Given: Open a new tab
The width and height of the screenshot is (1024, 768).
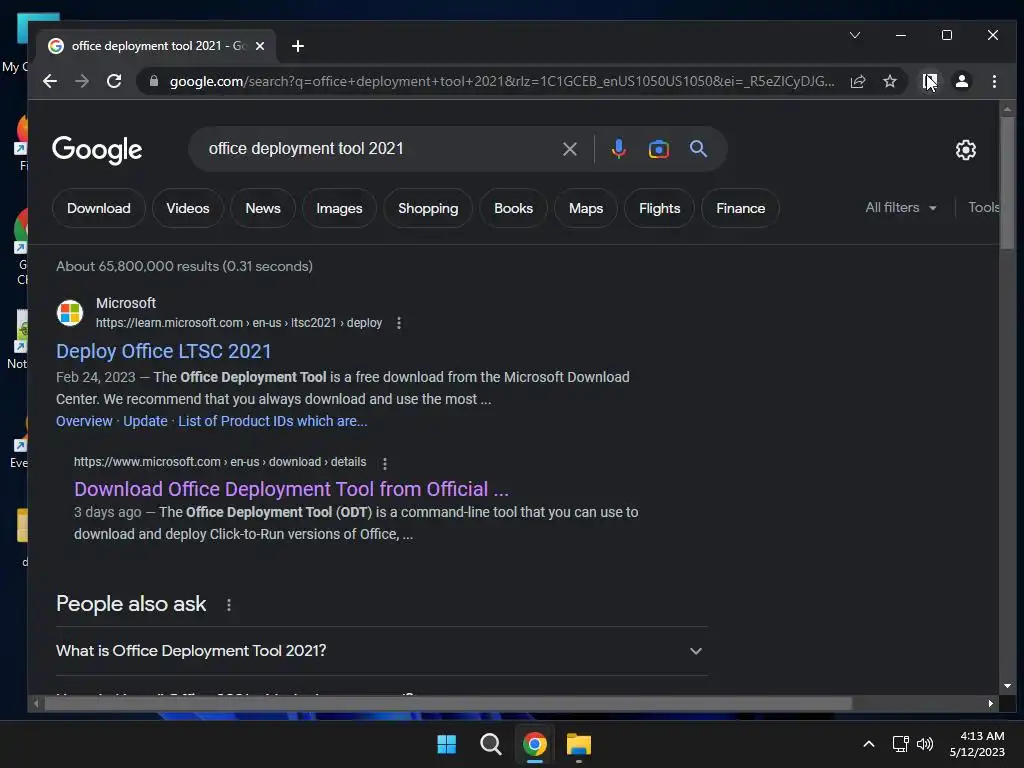Looking at the screenshot, I should pyautogui.click(x=298, y=46).
